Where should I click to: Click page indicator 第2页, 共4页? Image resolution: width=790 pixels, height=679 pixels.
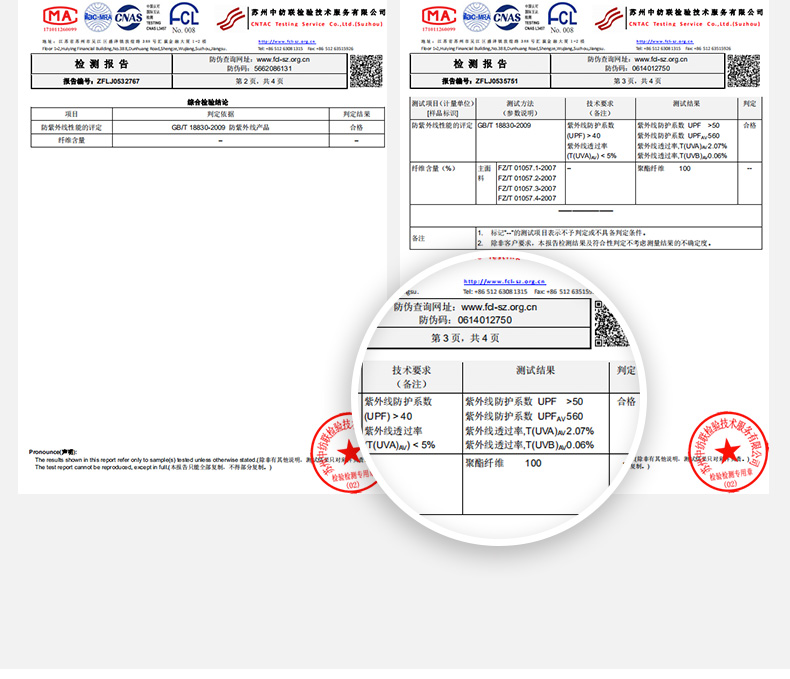259,81
